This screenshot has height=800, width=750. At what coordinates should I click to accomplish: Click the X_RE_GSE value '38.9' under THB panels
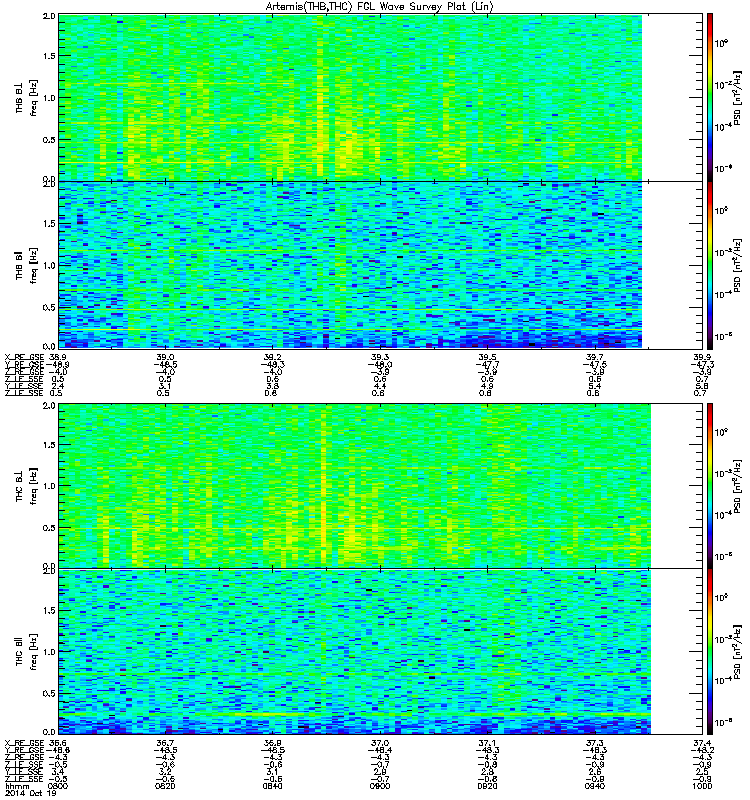58,357
